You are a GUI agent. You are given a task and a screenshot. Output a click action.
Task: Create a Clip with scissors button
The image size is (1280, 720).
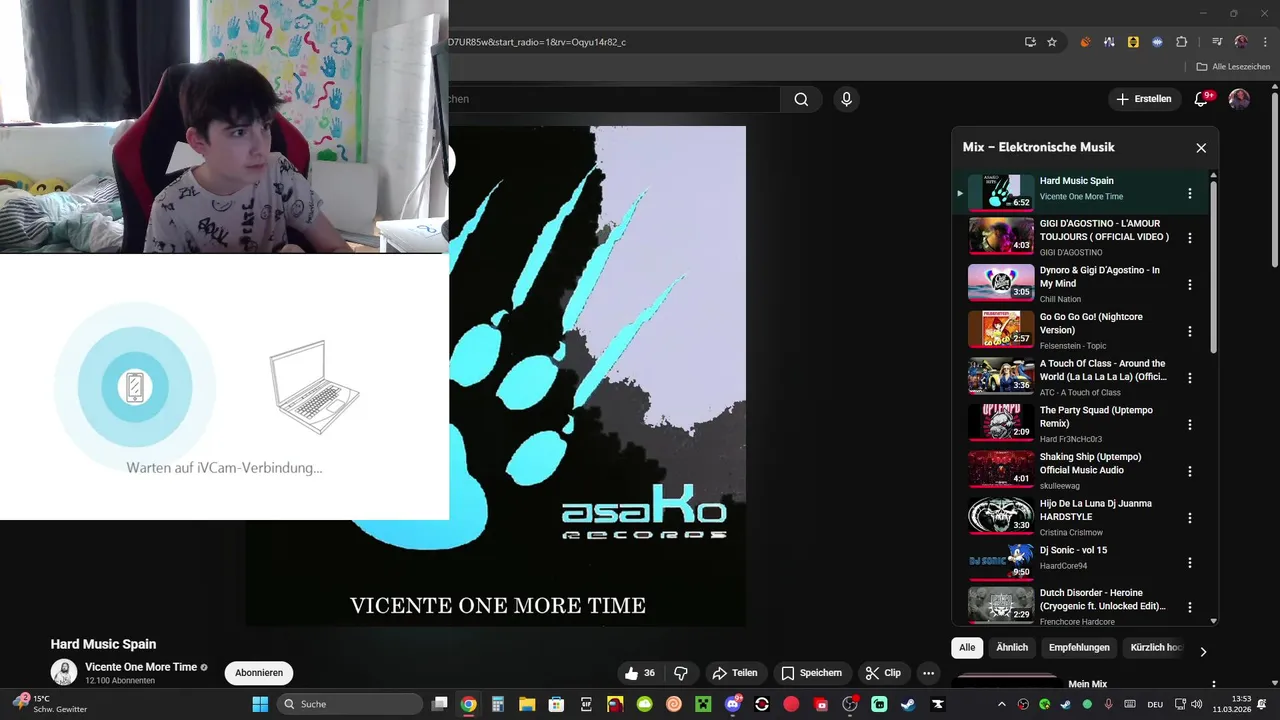884,673
